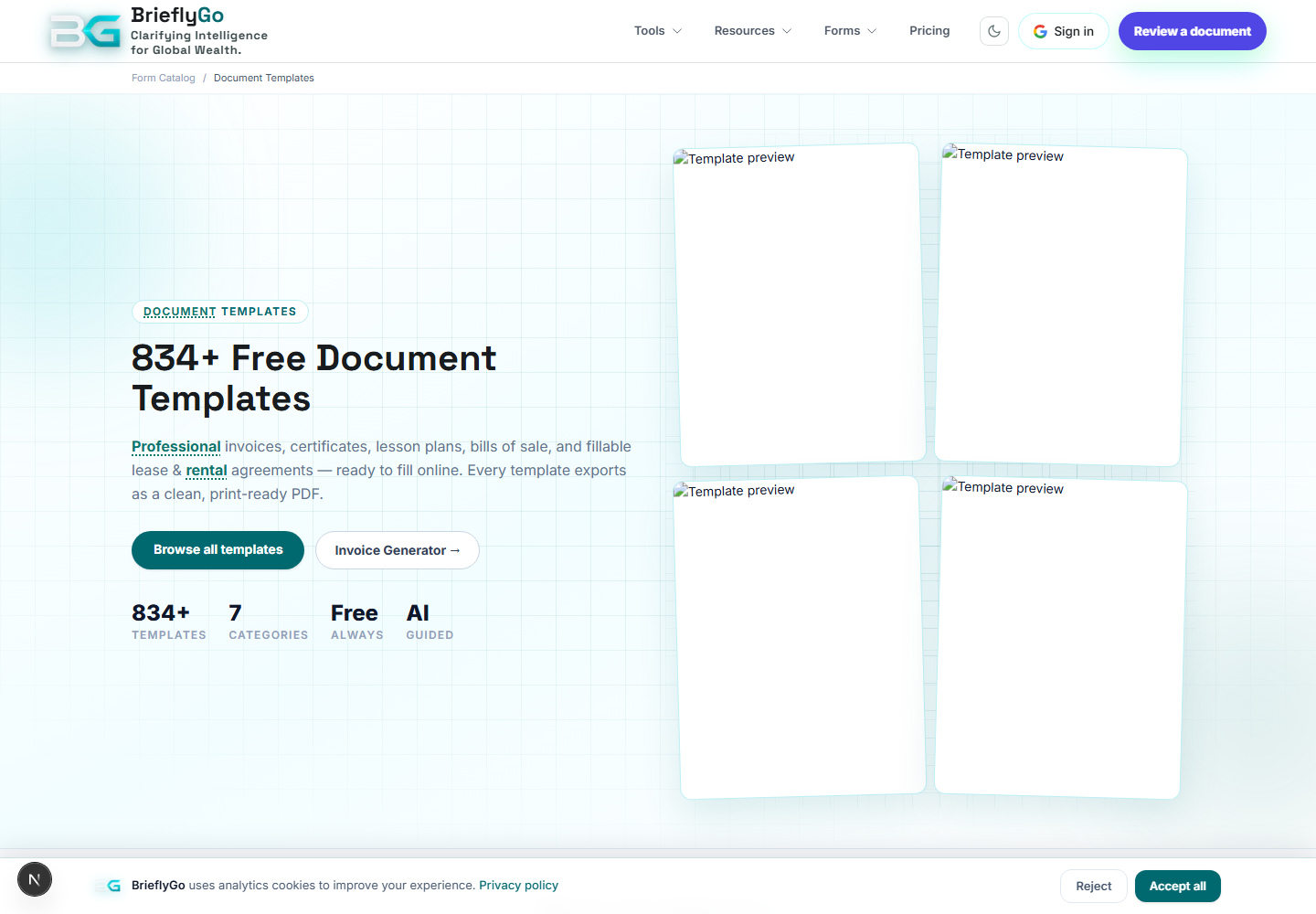This screenshot has height=914, width=1316.
Task: Open the Privacy policy link
Action: 518,886
